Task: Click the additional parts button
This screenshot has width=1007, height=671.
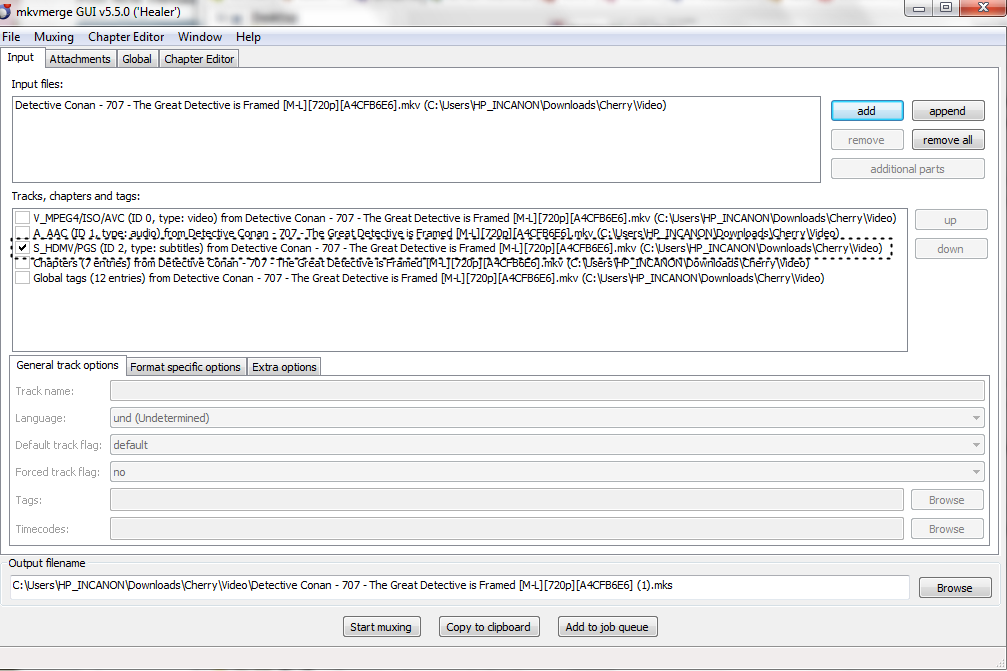Action: [907, 168]
